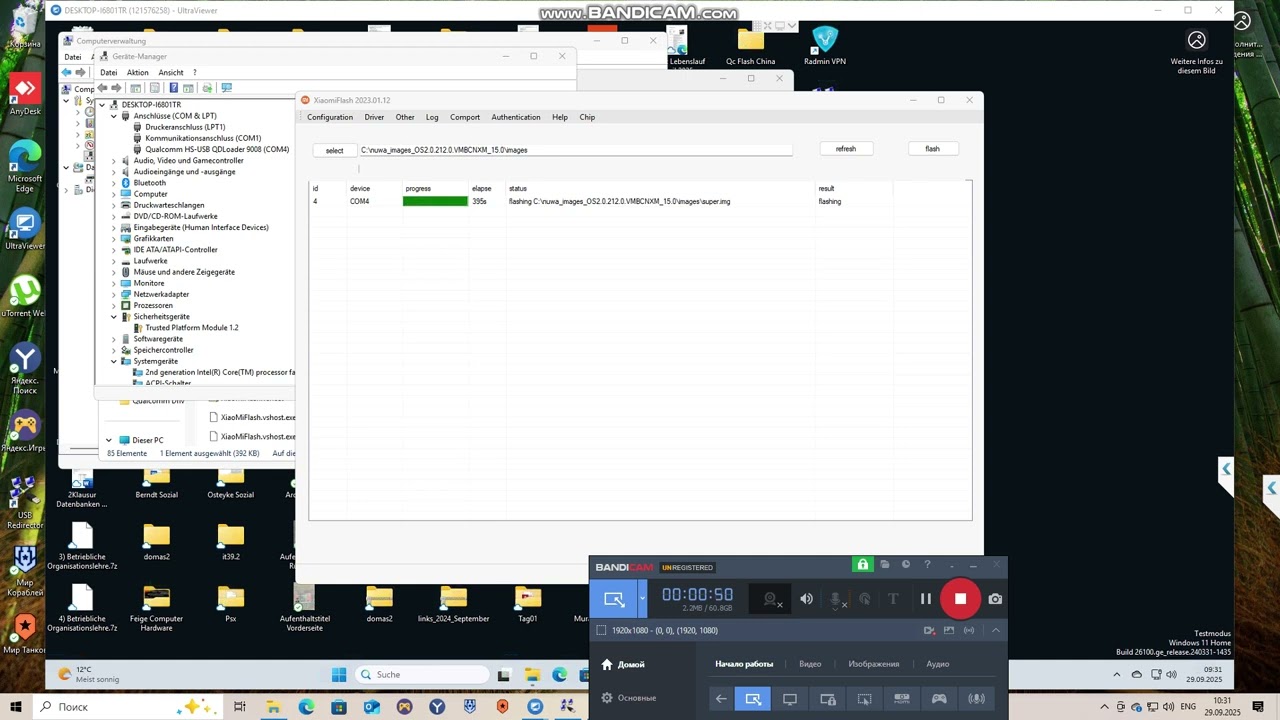
Task: Click Geräte-Manager scan hardware monitor icon
Action: click(226, 88)
